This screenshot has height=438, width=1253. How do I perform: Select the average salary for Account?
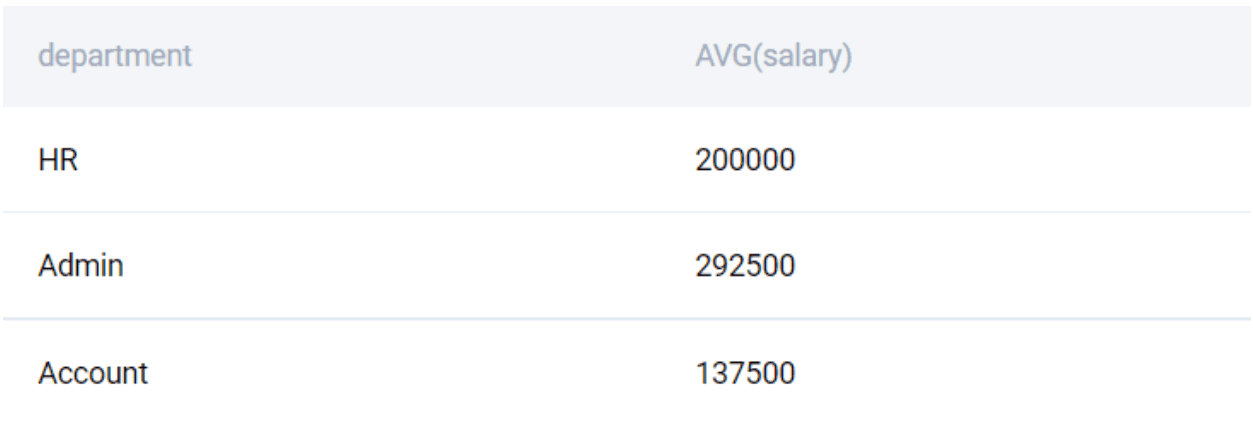click(744, 375)
